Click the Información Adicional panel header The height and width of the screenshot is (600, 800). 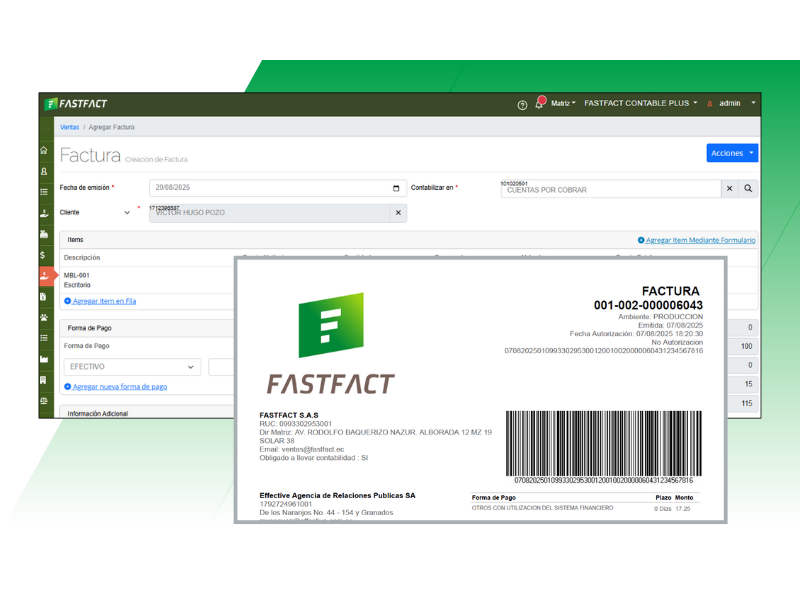(147, 413)
